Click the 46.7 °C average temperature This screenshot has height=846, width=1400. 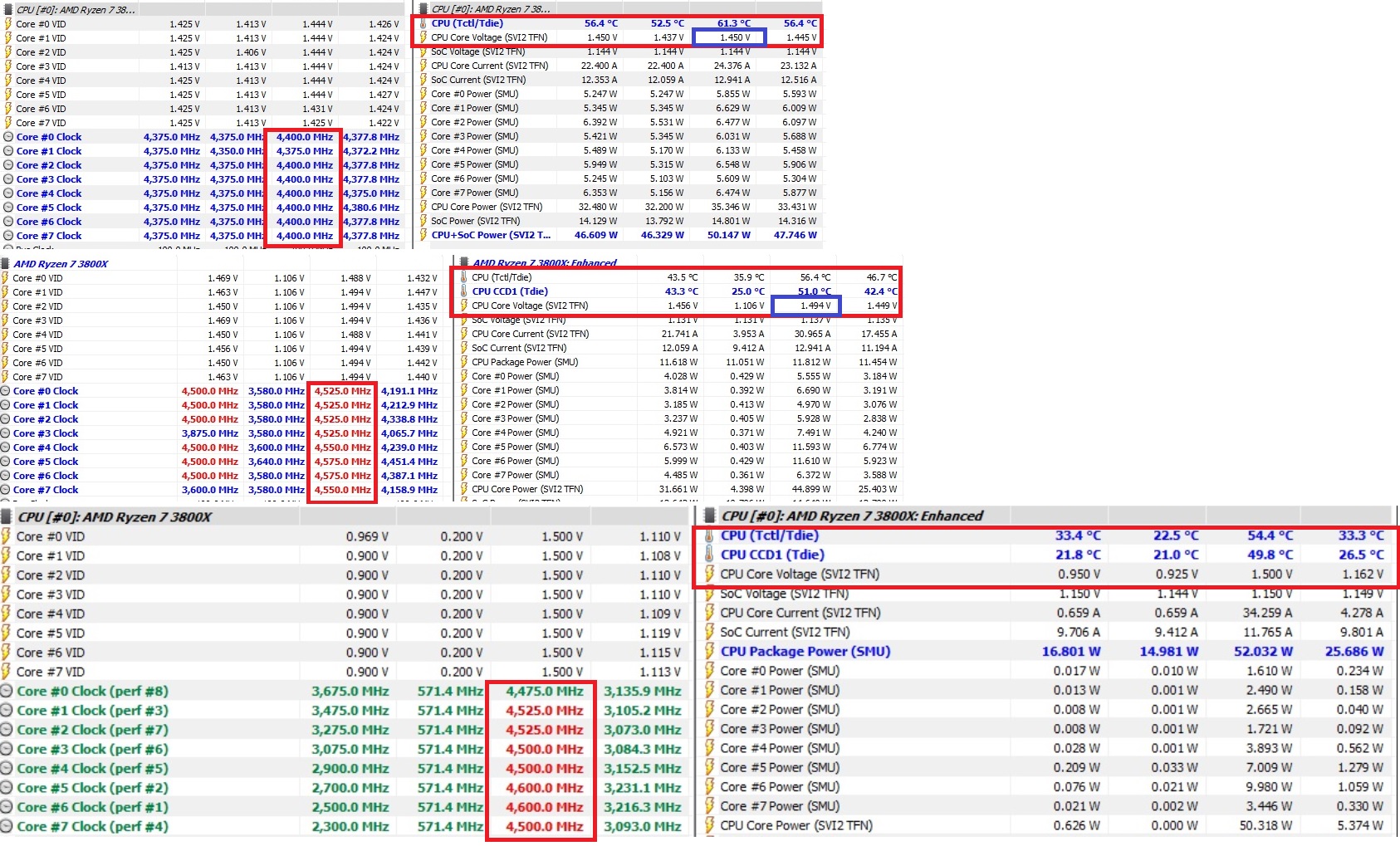[881, 277]
